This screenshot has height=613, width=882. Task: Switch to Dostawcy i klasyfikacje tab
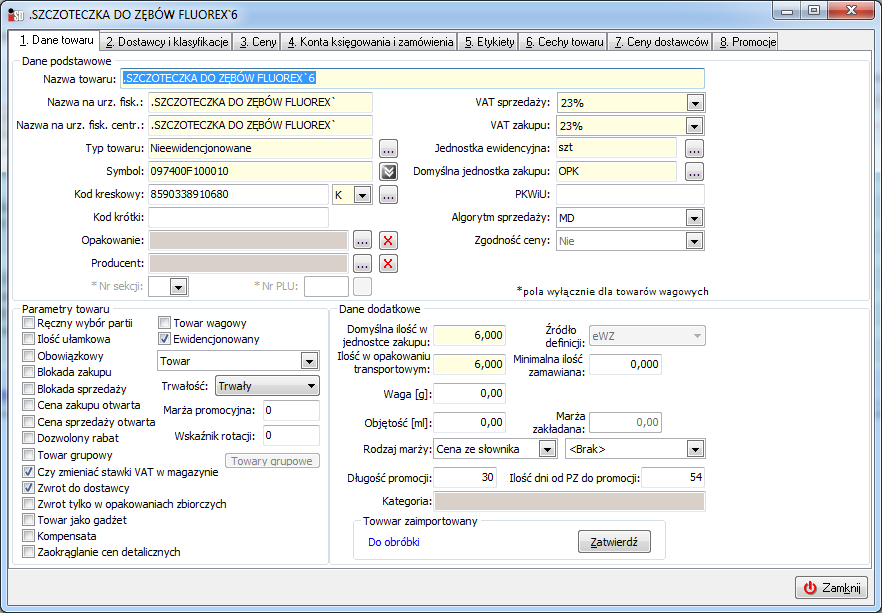[x=166, y=42]
